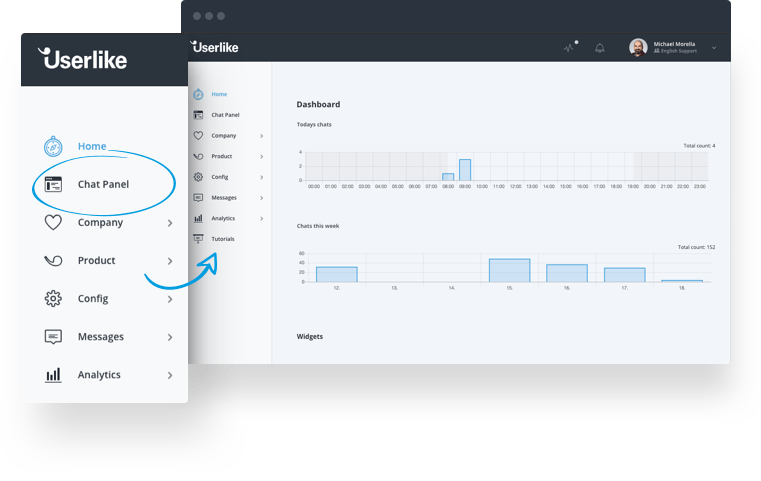Expand Messages chevron in dashboard sidebar
761x481 pixels.
(262, 198)
